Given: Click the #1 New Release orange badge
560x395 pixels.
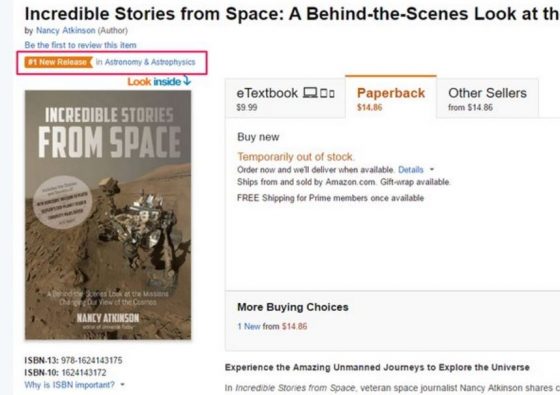Looking at the screenshot, I should [x=59, y=62].
